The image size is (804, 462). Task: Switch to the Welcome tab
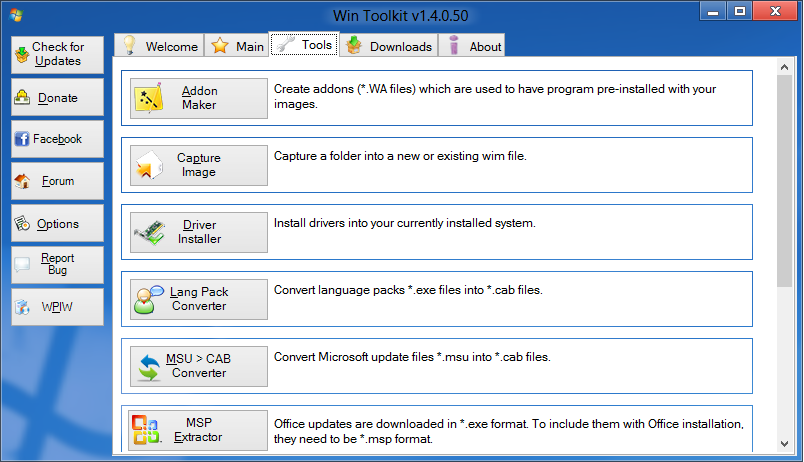159,46
